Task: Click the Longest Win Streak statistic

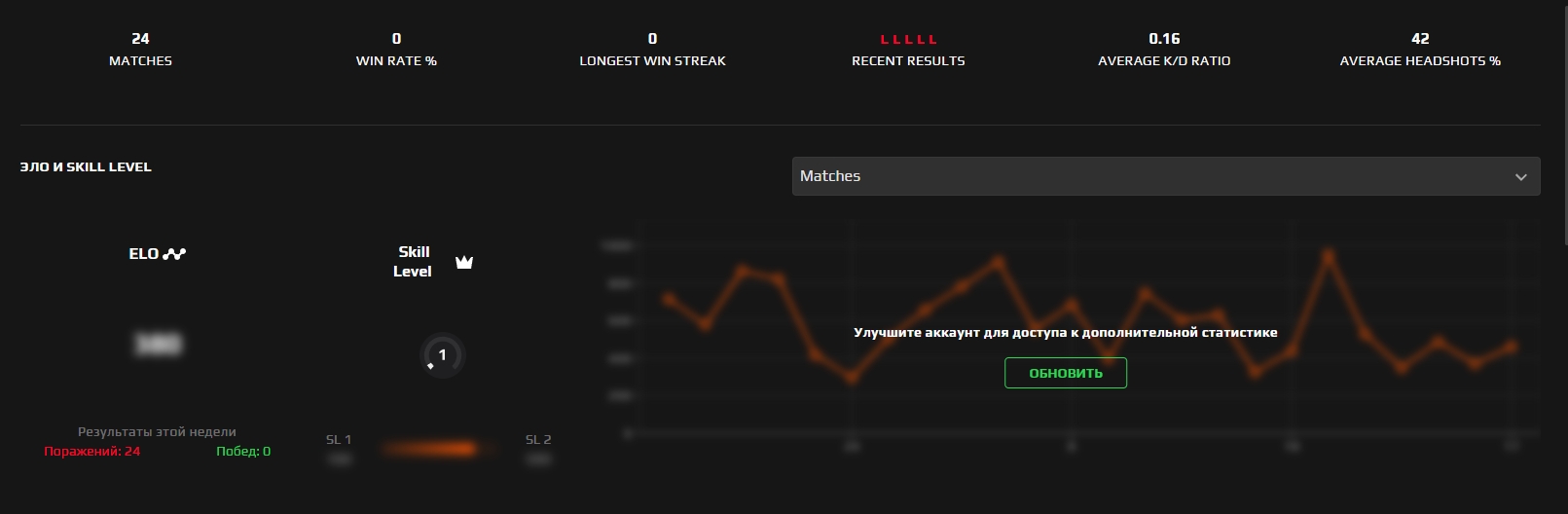Action: click(x=652, y=49)
